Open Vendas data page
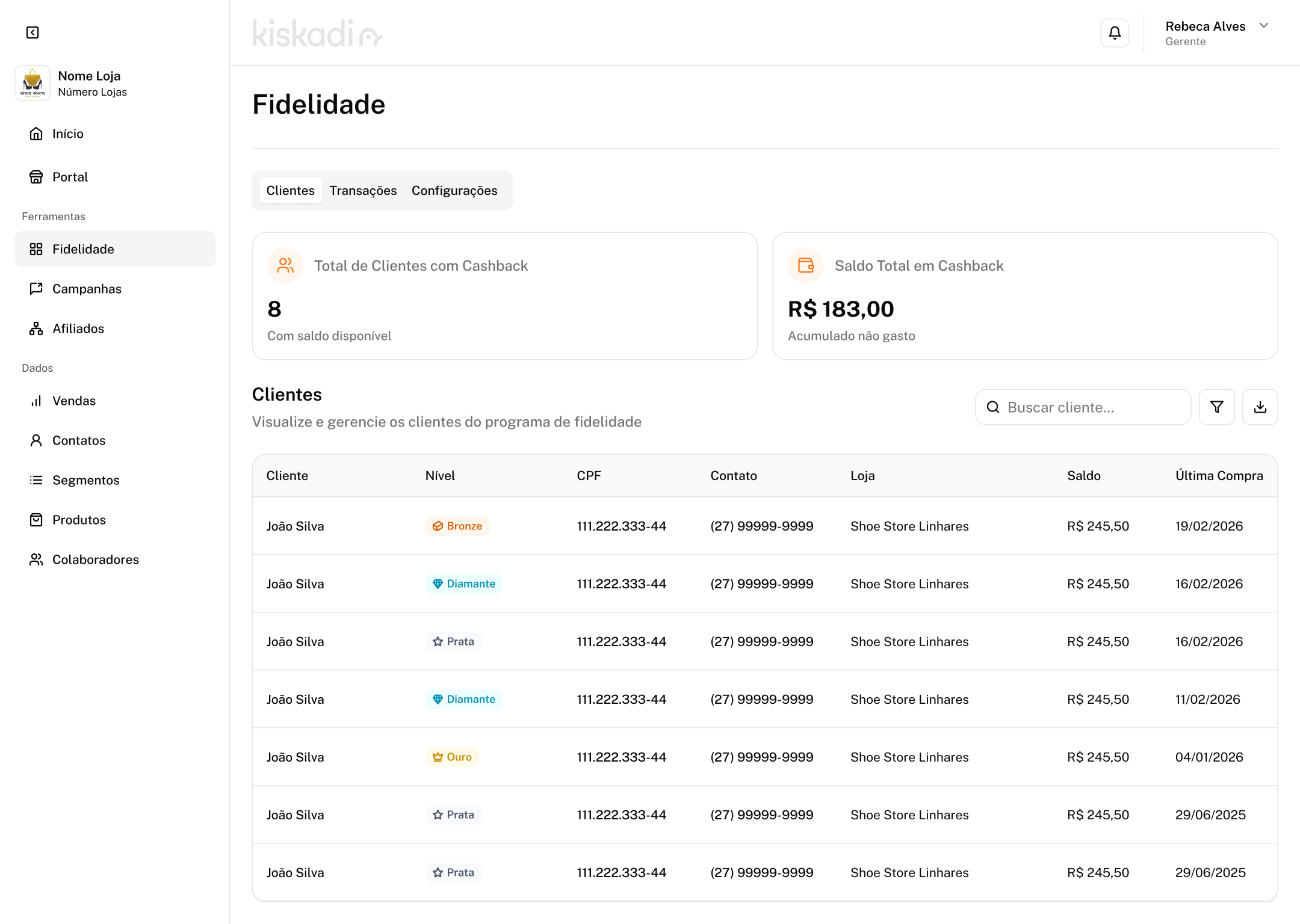1300x924 pixels. tap(115, 401)
